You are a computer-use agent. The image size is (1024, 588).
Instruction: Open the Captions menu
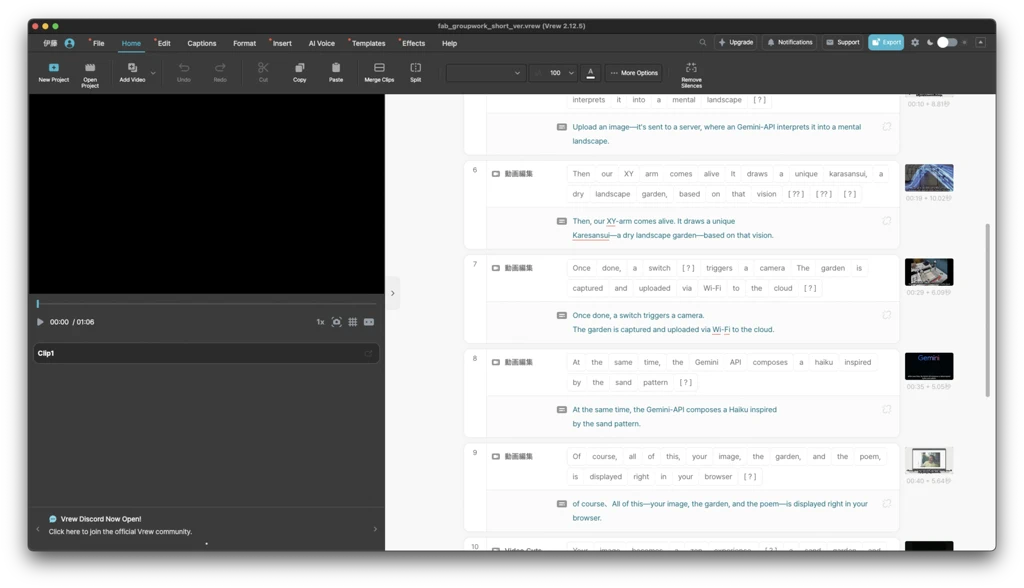202,43
